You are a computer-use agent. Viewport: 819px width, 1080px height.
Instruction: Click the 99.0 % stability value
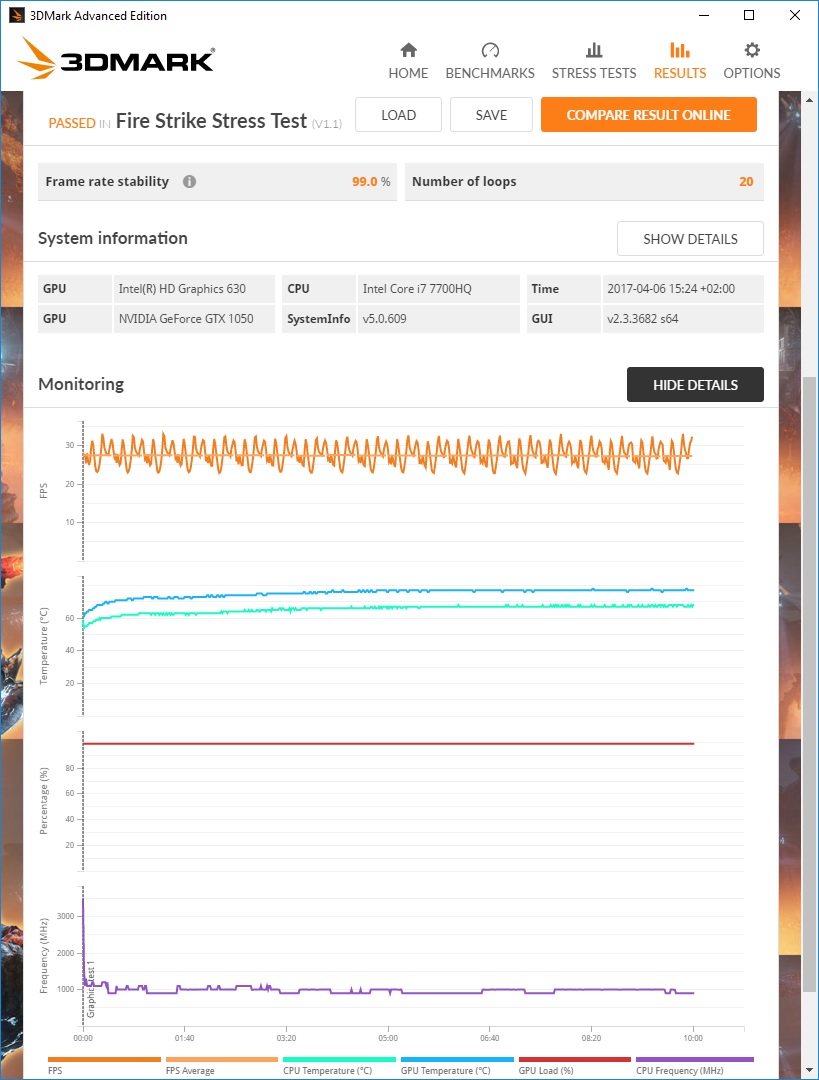[x=371, y=181]
